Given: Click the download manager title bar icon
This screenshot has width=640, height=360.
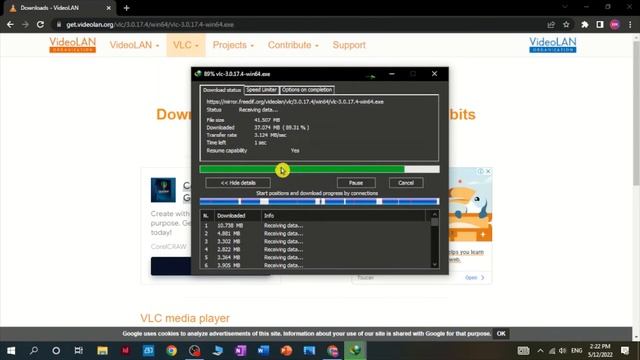Looking at the screenshot, I should click(x=198, y=74).
